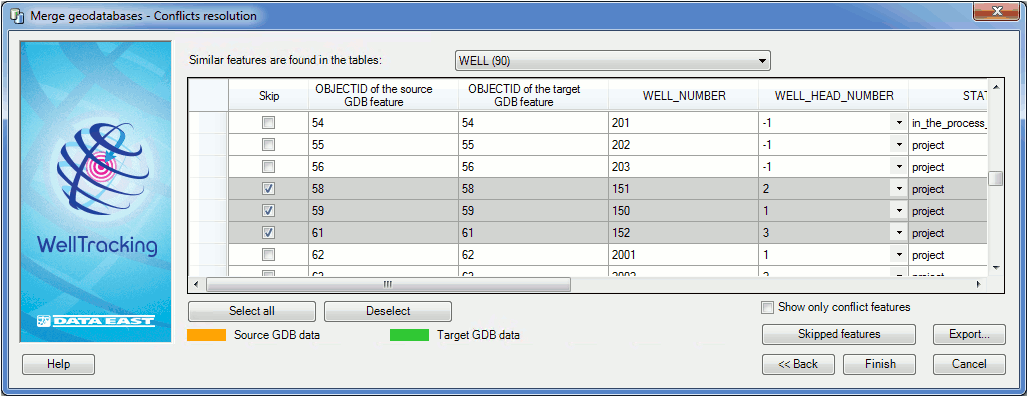This screenshot has width=1028, height=397.
Task: Click the Export... button
Action: (x=969, y=334)
